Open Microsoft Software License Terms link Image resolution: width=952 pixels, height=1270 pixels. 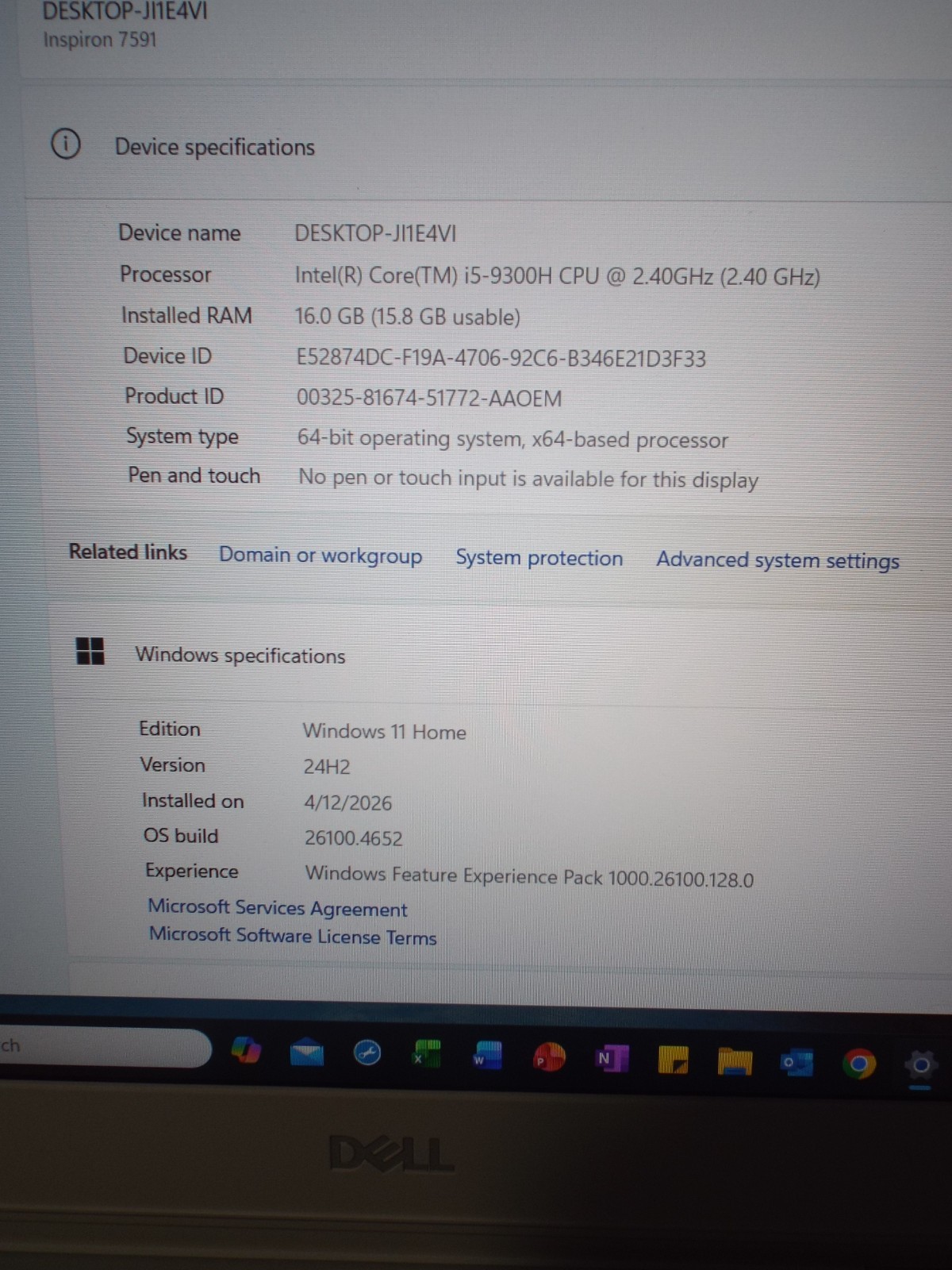(293, 936)
